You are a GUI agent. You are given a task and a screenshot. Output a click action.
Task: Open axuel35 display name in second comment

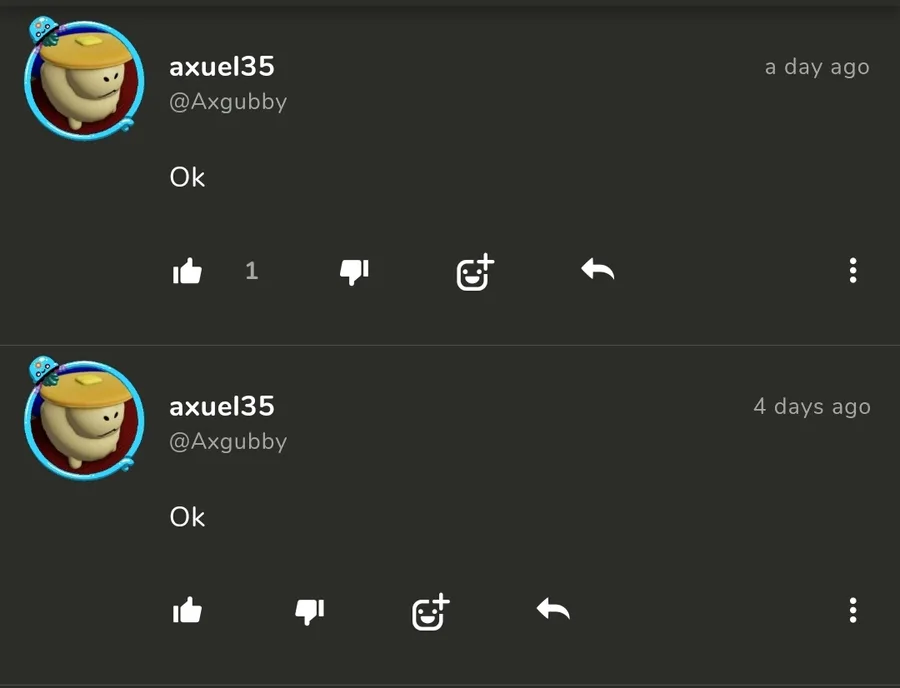tap(222, 406)
